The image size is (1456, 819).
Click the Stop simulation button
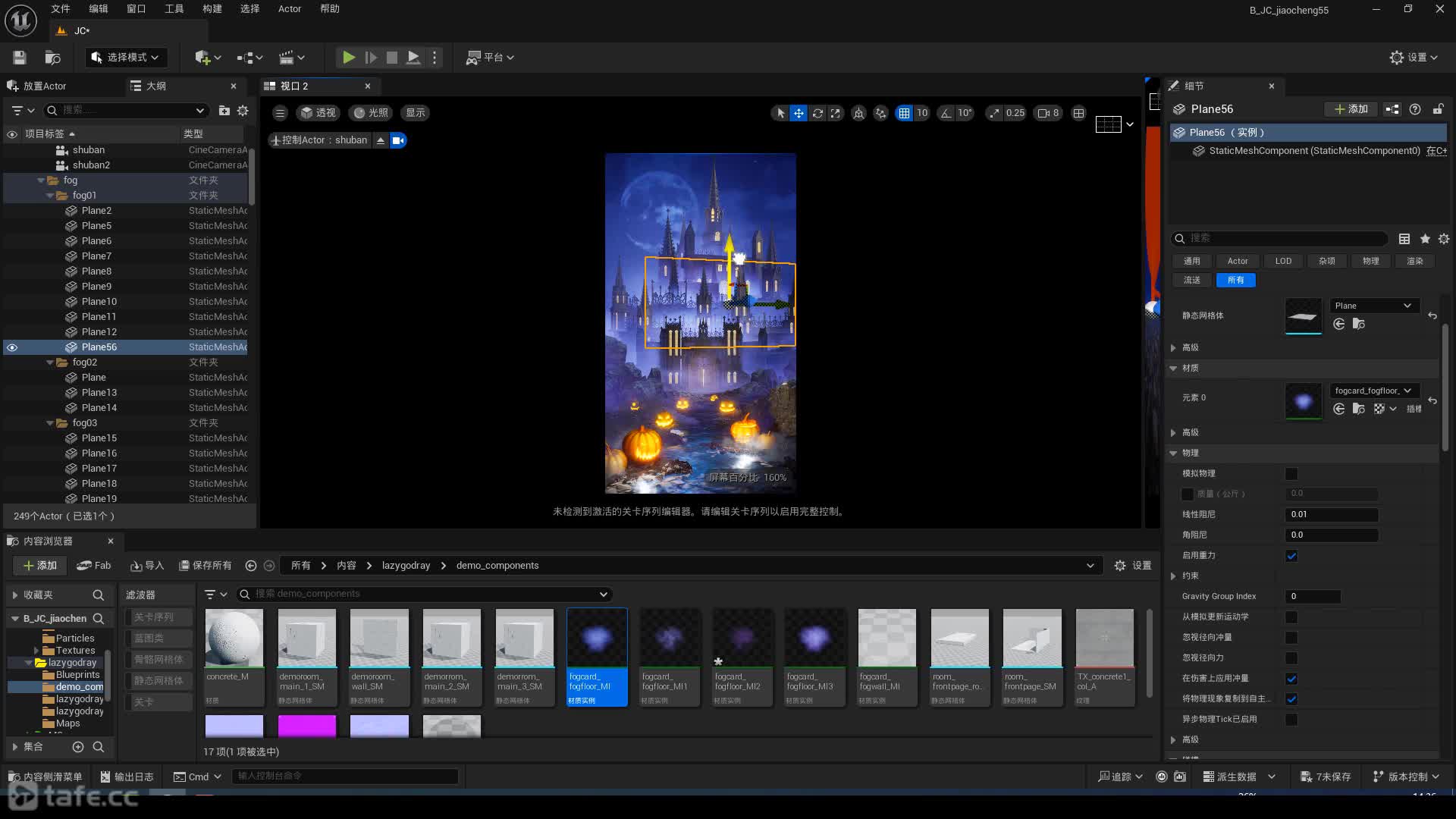tap(392, 57)
